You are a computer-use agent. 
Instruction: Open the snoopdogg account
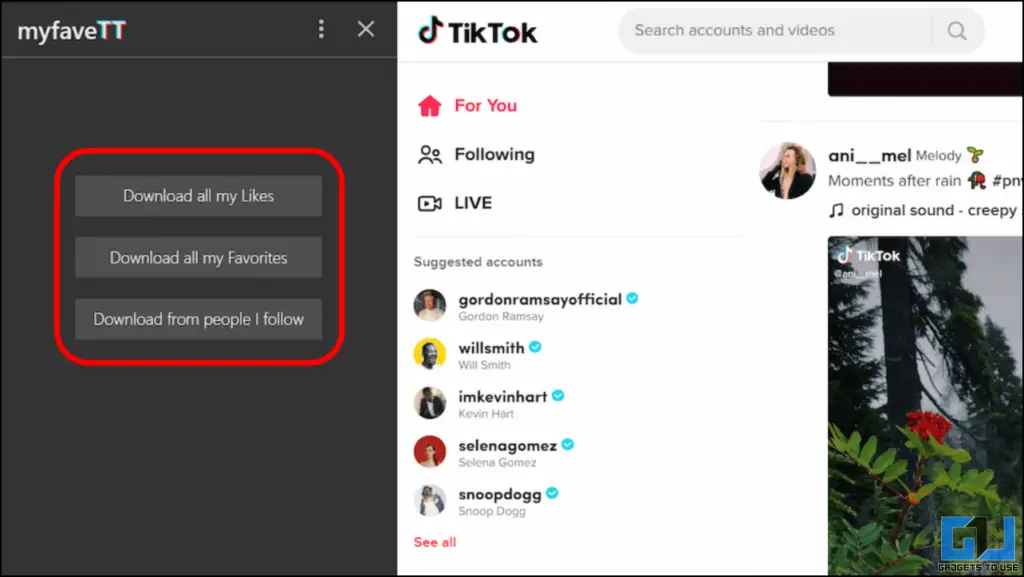coord(500,495)
